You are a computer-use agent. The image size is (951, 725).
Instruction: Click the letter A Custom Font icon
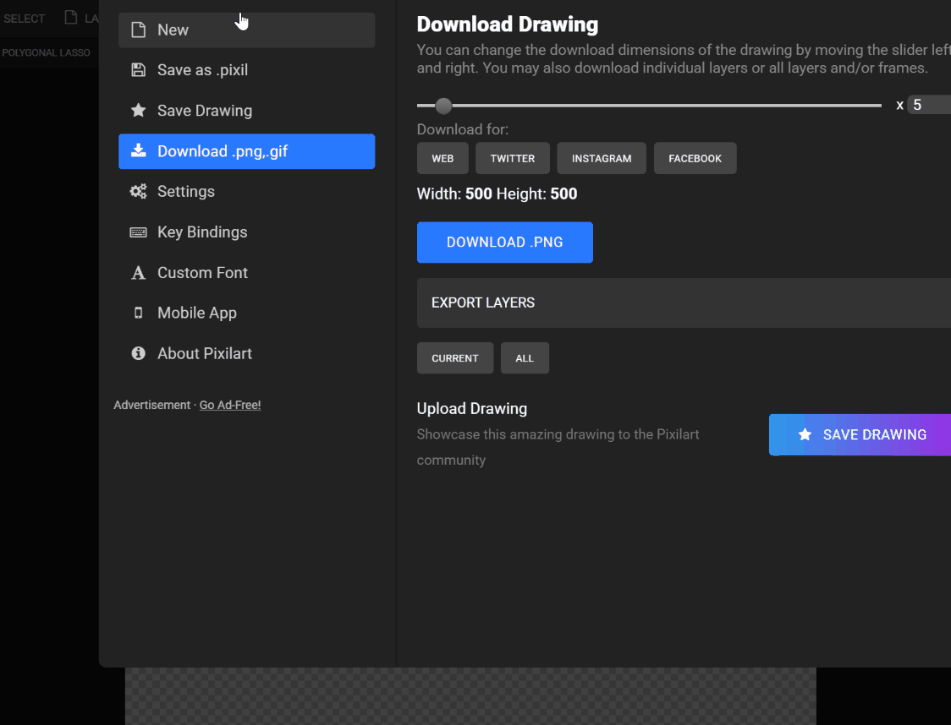(138, 272)
